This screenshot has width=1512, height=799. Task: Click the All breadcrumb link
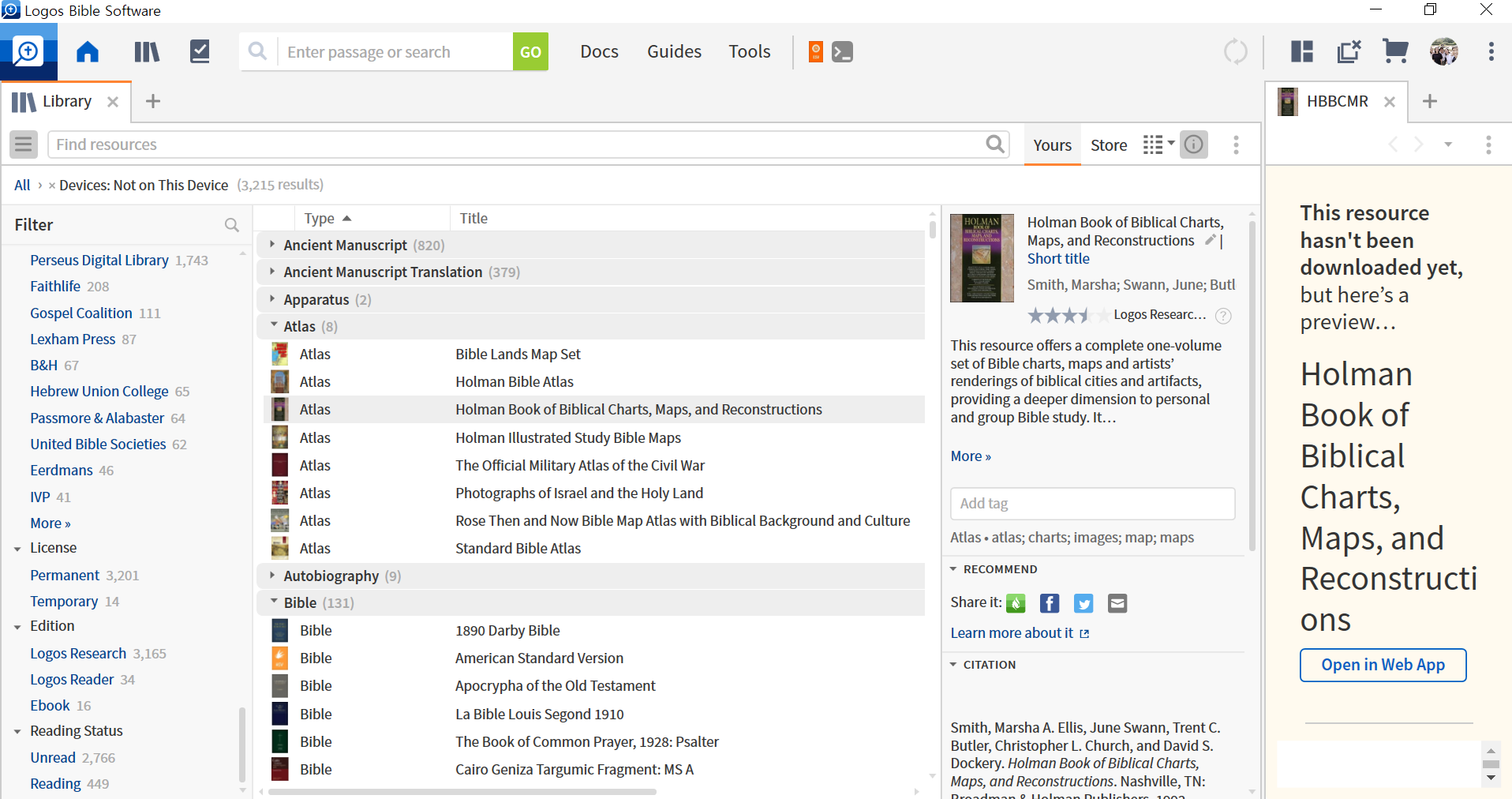tap(22, 185)
